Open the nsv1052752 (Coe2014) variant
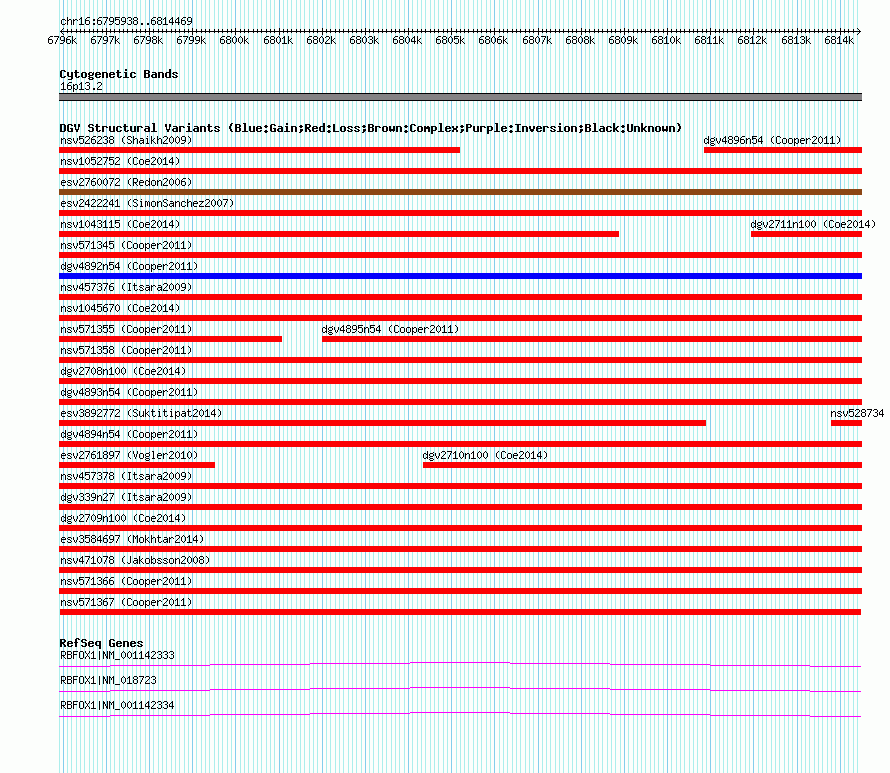This screenshot has height=773, width=890. coord(120,161)
